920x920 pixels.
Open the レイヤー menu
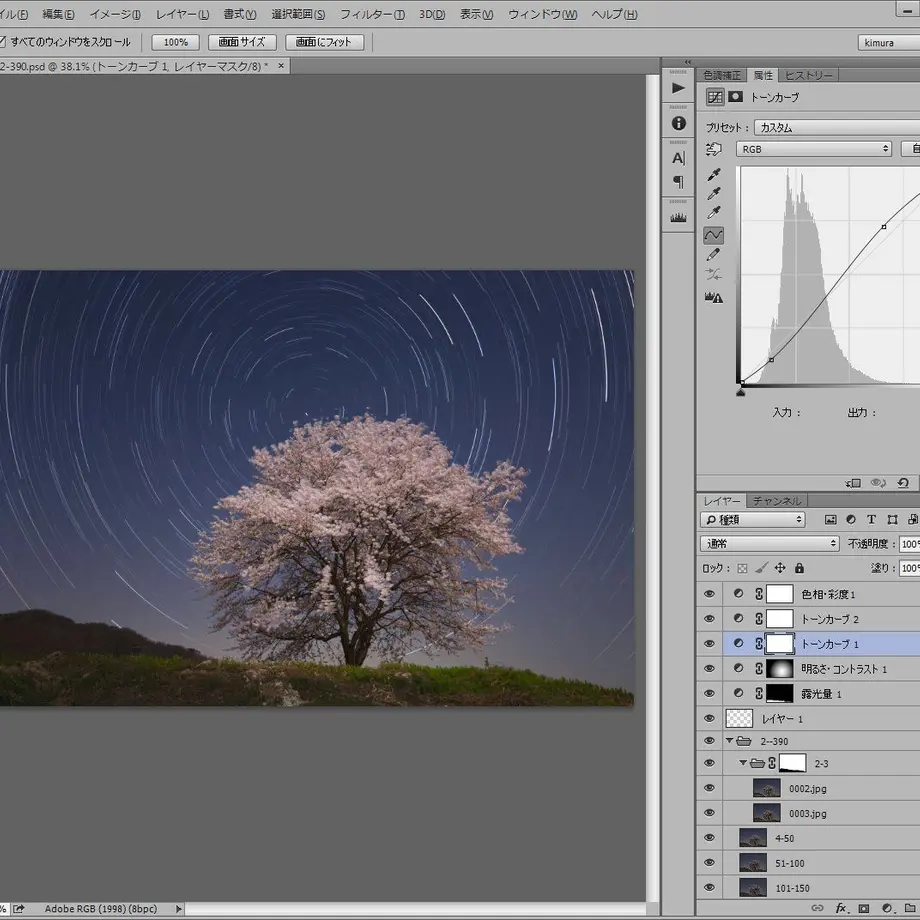(x=182, y=14)
